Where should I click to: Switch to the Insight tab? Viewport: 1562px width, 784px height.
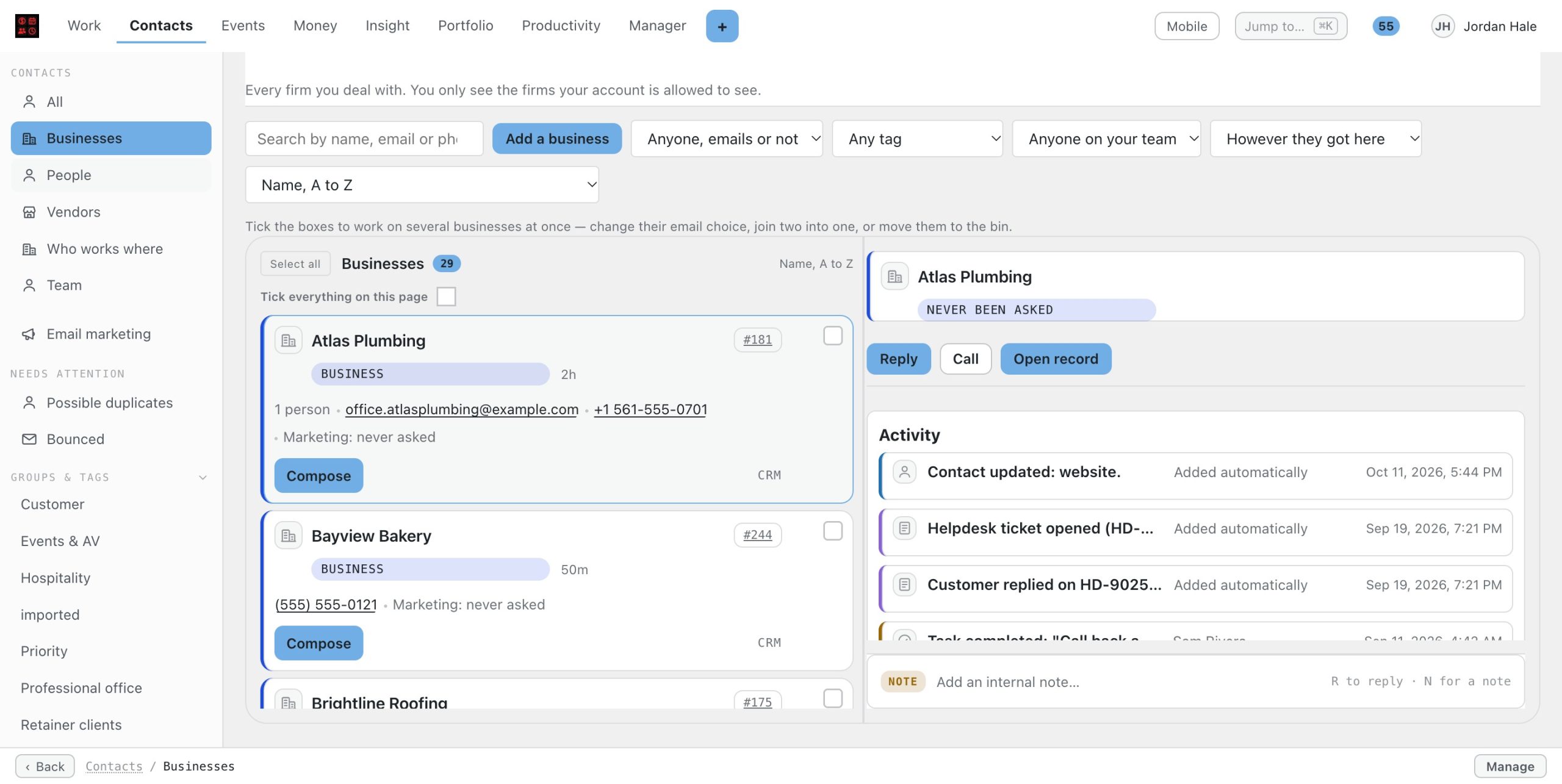coord(387,26)
